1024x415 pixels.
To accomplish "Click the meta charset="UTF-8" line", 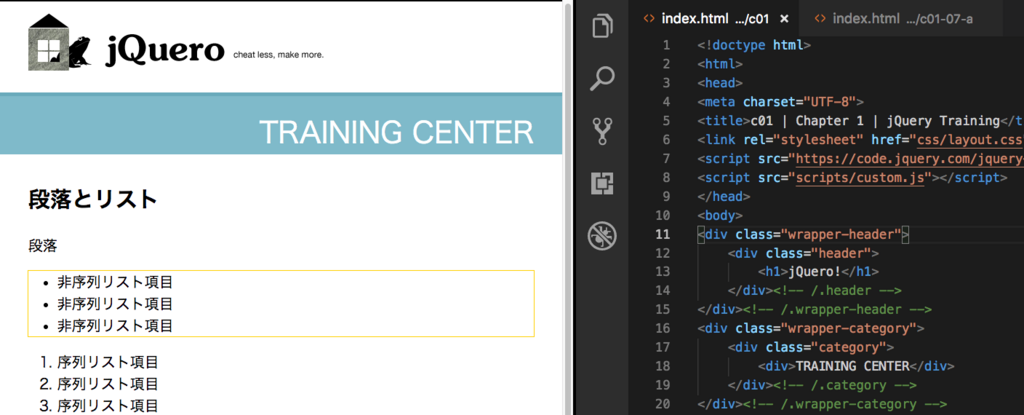I will pyautogui.click(x=780, y=102).
